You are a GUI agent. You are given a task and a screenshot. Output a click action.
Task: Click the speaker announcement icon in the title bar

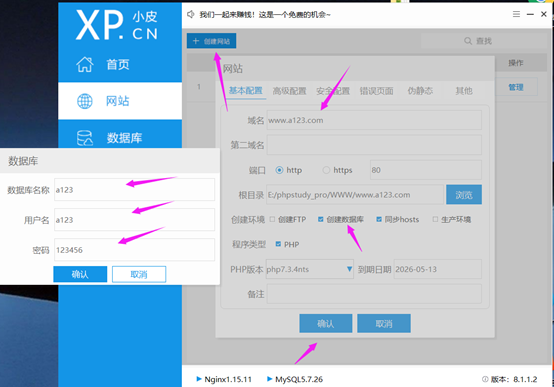pyautogui.click(x=191, y=14)
